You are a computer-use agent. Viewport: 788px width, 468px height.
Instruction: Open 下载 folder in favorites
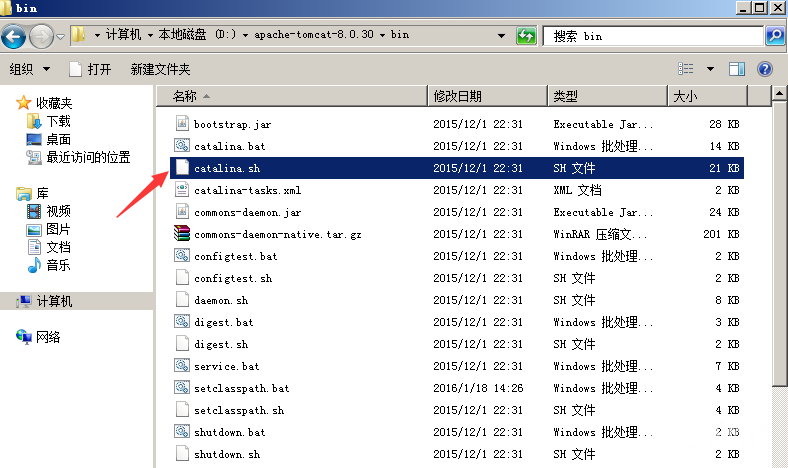[58, 121]
